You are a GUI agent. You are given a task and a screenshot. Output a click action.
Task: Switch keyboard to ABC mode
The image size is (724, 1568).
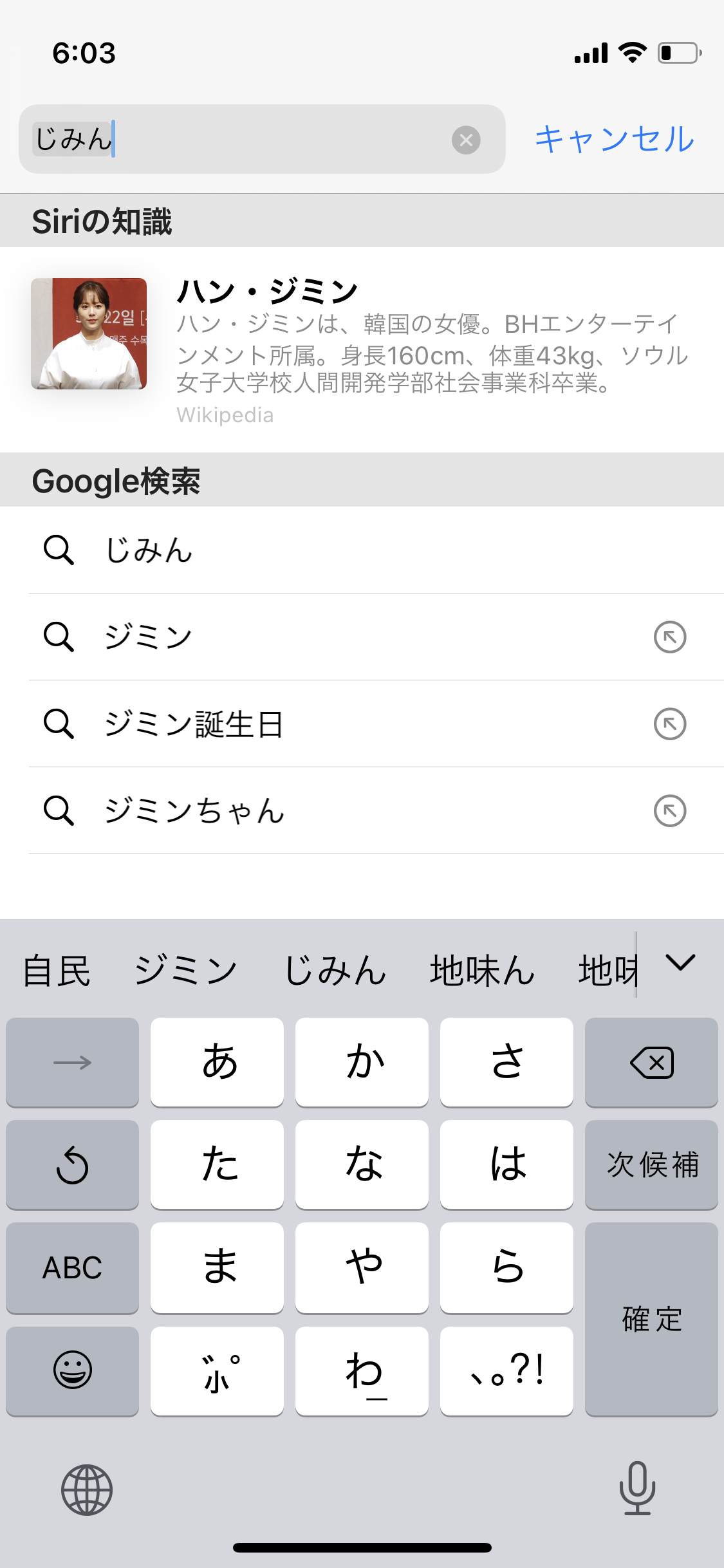[72, 1267]
